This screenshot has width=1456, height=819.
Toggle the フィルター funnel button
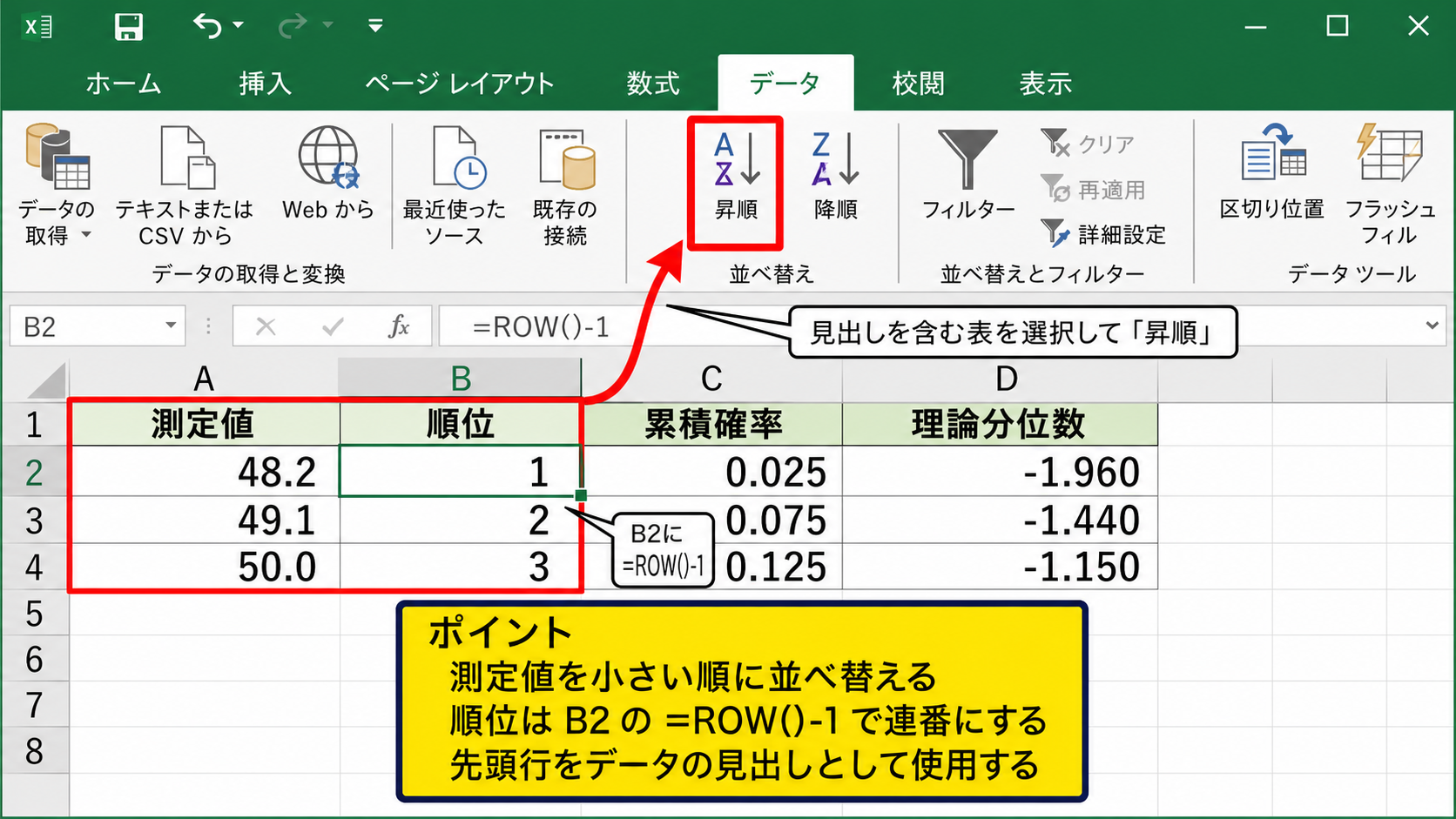tap(967, 173)
